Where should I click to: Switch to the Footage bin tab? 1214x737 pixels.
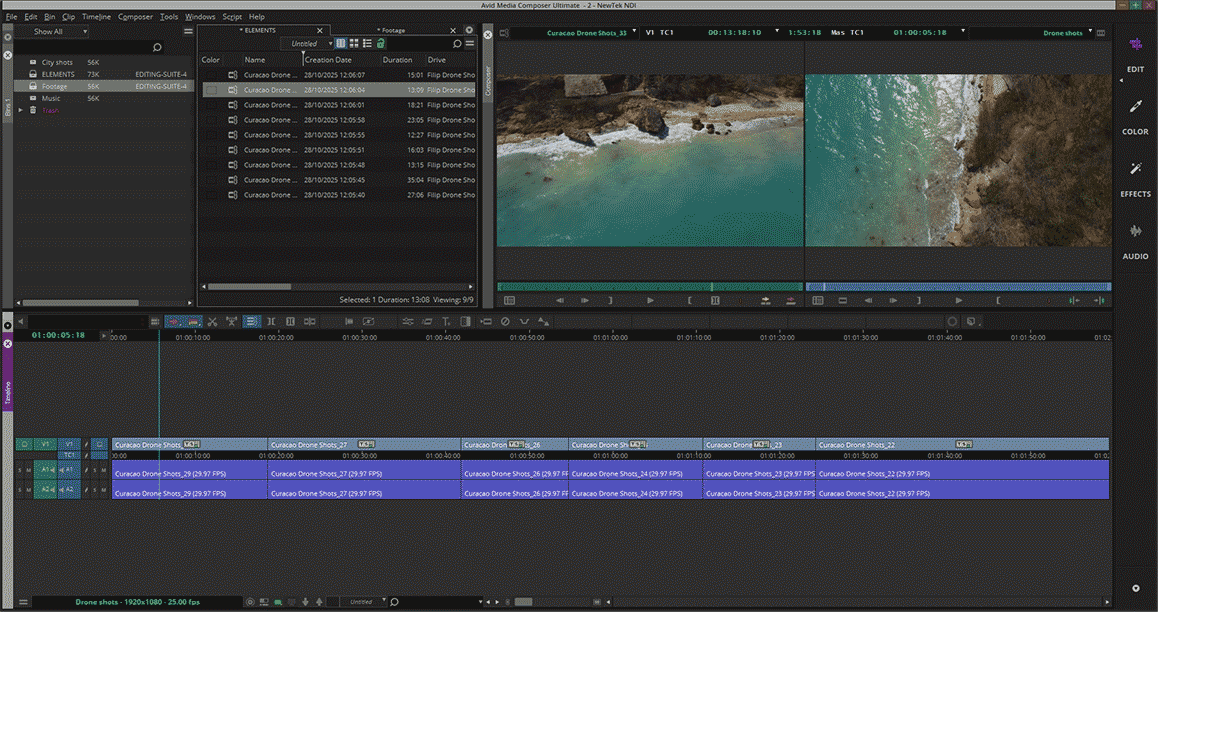[393, 31]
